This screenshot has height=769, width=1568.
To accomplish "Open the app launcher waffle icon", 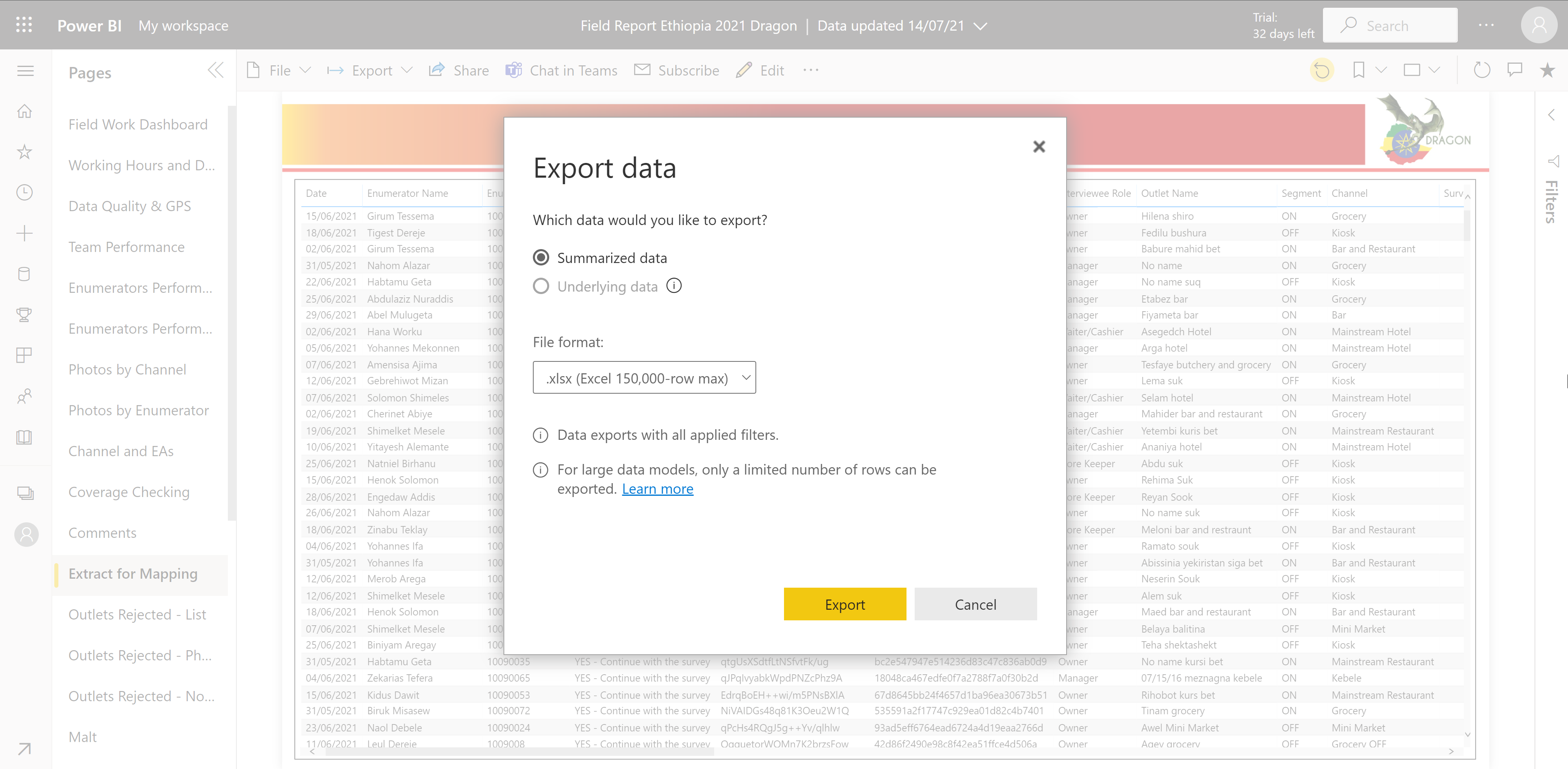I will 24,25.
